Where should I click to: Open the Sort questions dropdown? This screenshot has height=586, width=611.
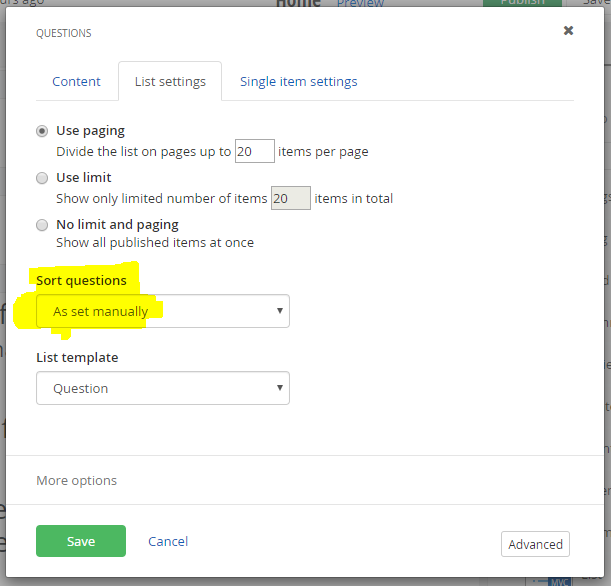[x=162, y=311]
